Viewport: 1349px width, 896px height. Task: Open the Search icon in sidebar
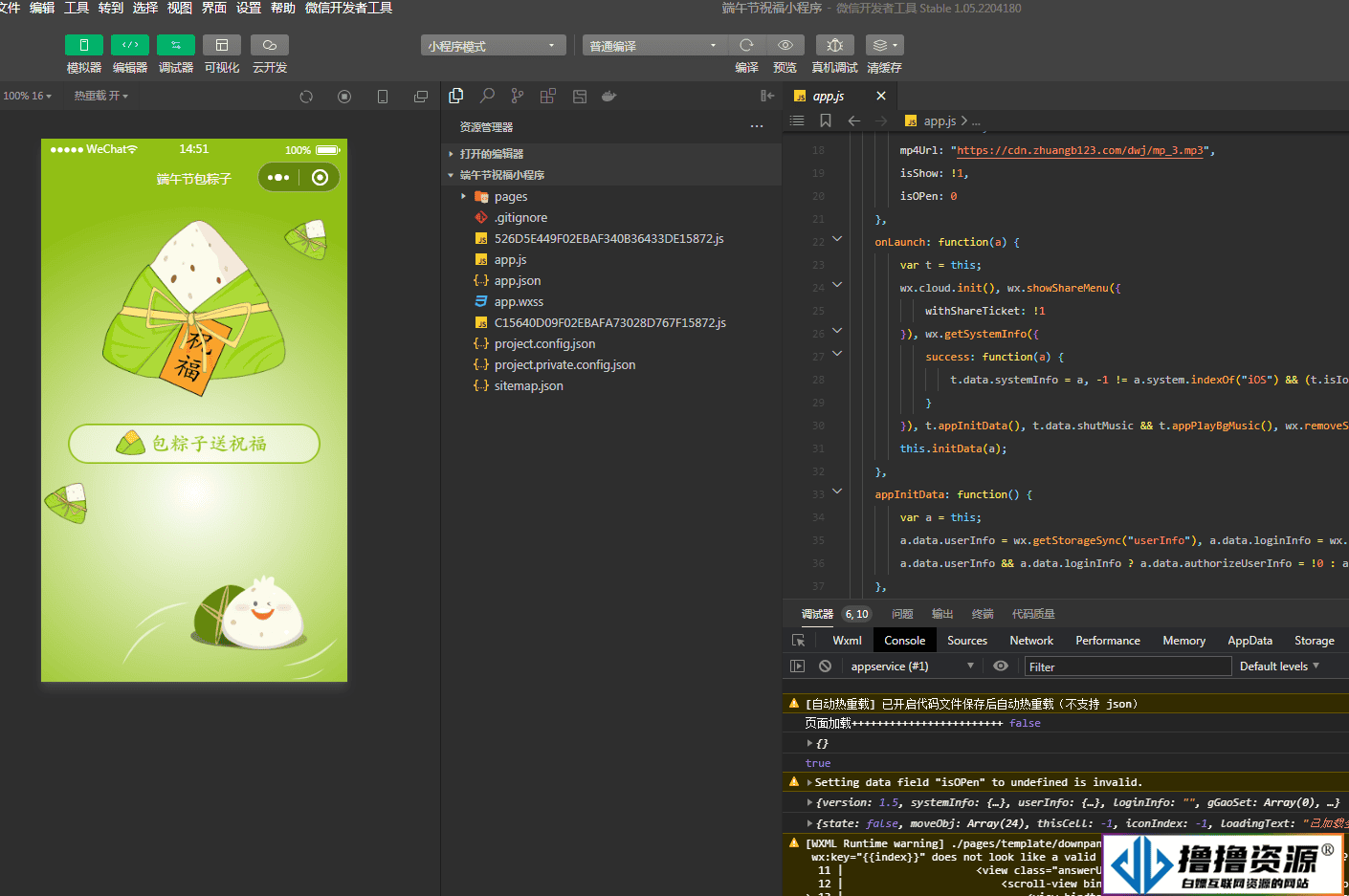coord(487,96)
